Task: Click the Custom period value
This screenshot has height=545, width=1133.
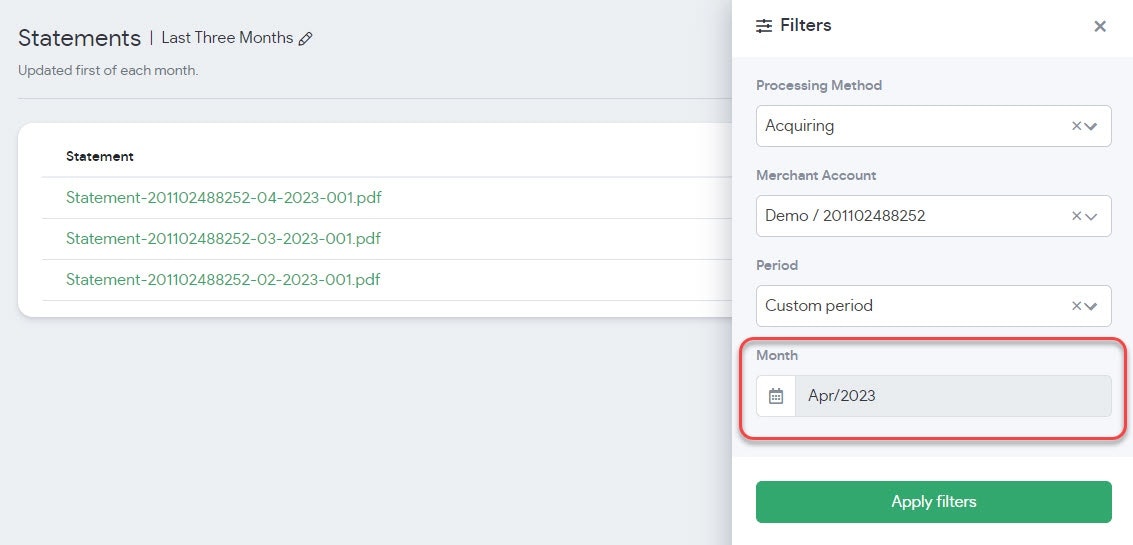Action: click(819, 306)
